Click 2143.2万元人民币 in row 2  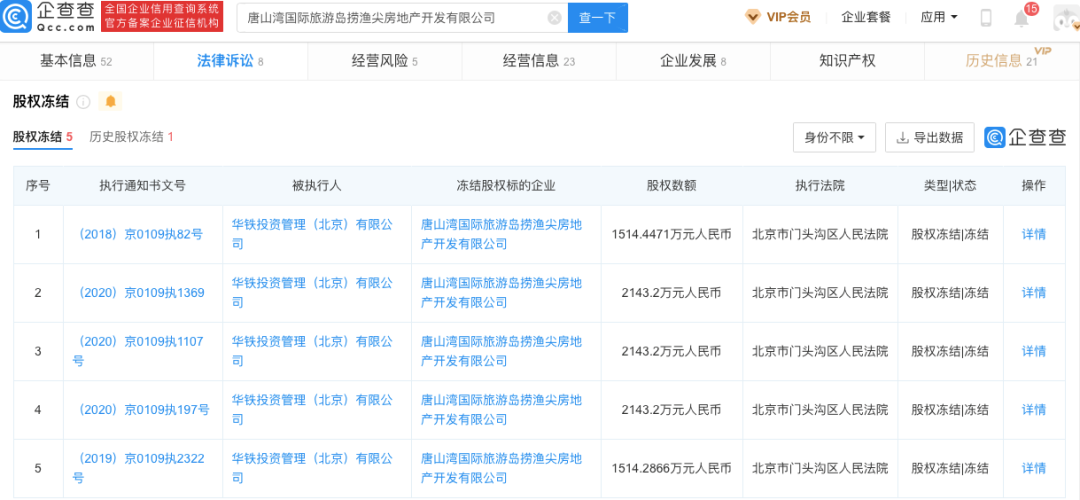(672, 293)
